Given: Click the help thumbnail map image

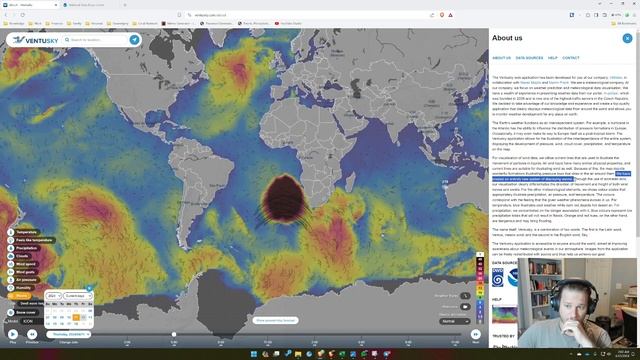Looking at the screenshot, I should 504,315.
